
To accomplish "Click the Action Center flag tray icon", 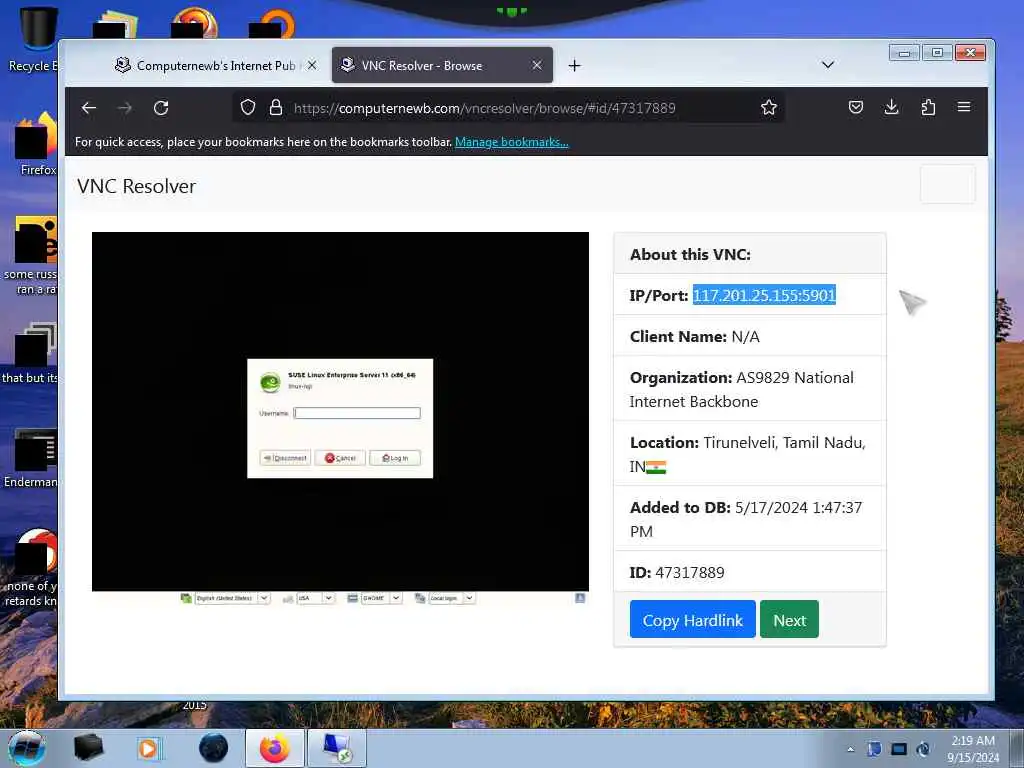I will (x=874, y=749).
